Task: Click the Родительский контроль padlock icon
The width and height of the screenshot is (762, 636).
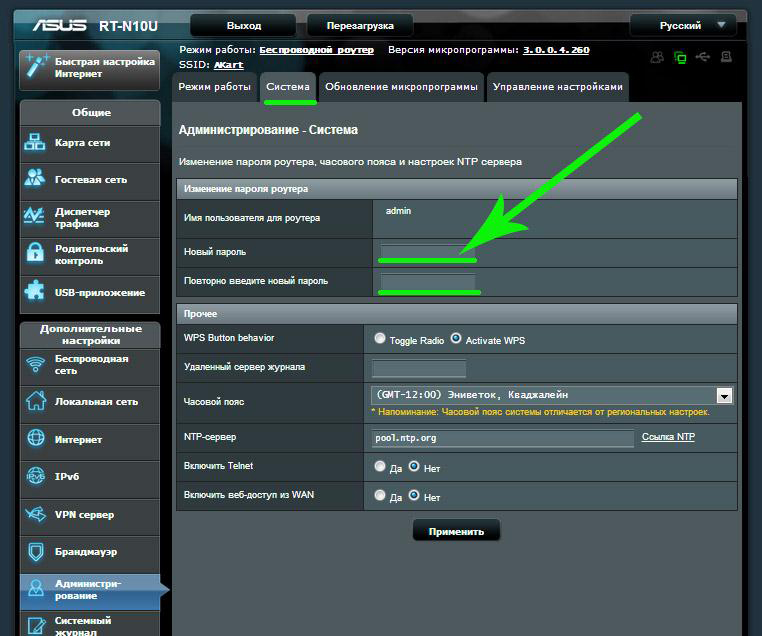Action: pos(35,254)
